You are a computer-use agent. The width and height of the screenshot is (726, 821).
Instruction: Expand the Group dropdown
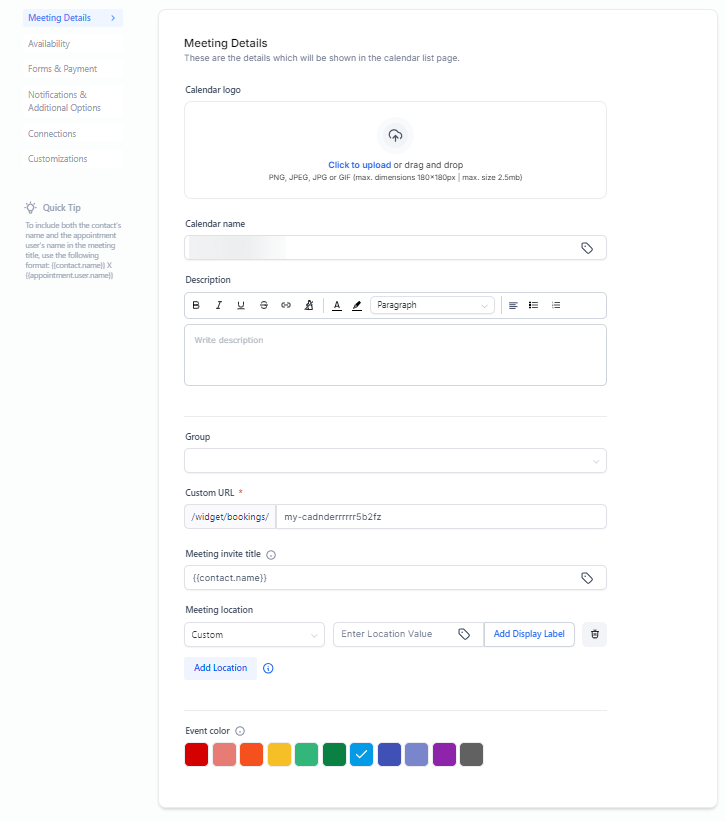pos(395,461)
